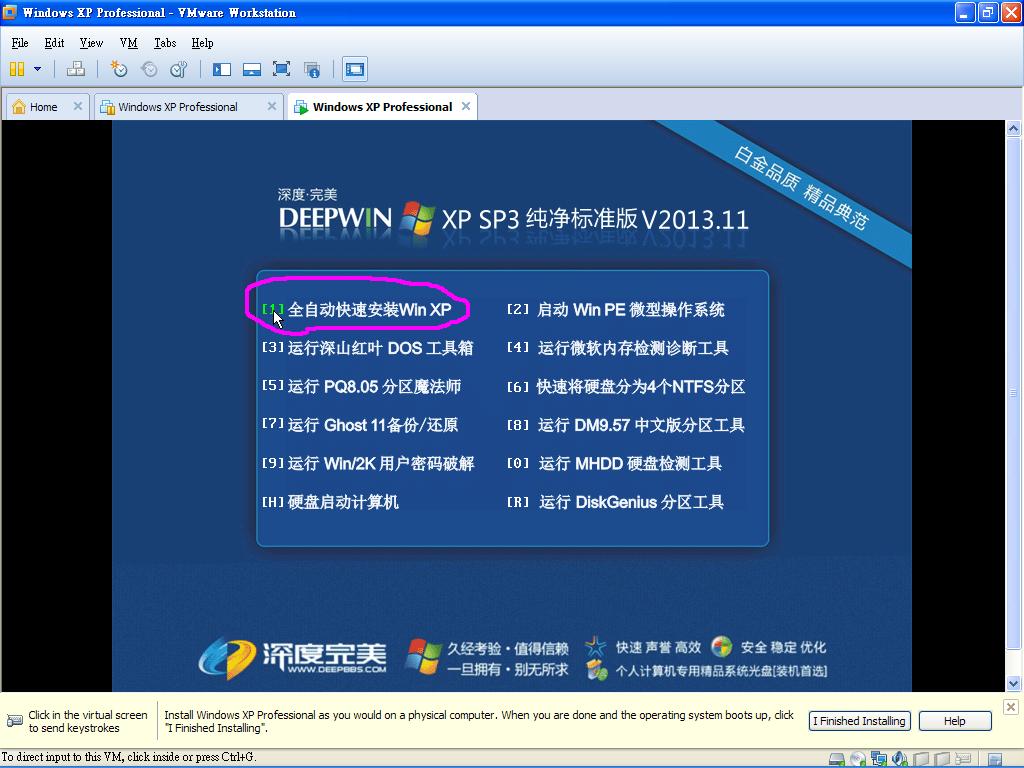Image resolution: width=1024 pixels, height=768 pixels.
Task: Click the Unity mode toolbar icon
Action: [313, 69]
